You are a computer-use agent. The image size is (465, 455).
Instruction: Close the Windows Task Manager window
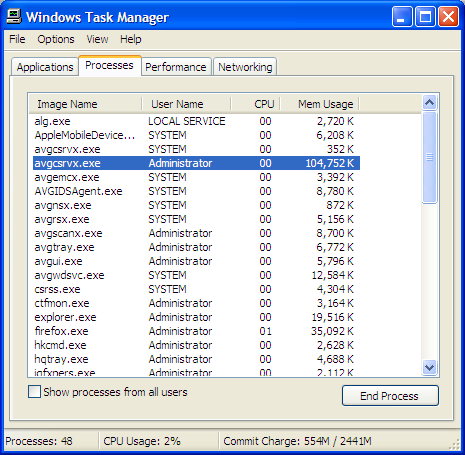tap(448, 17)
